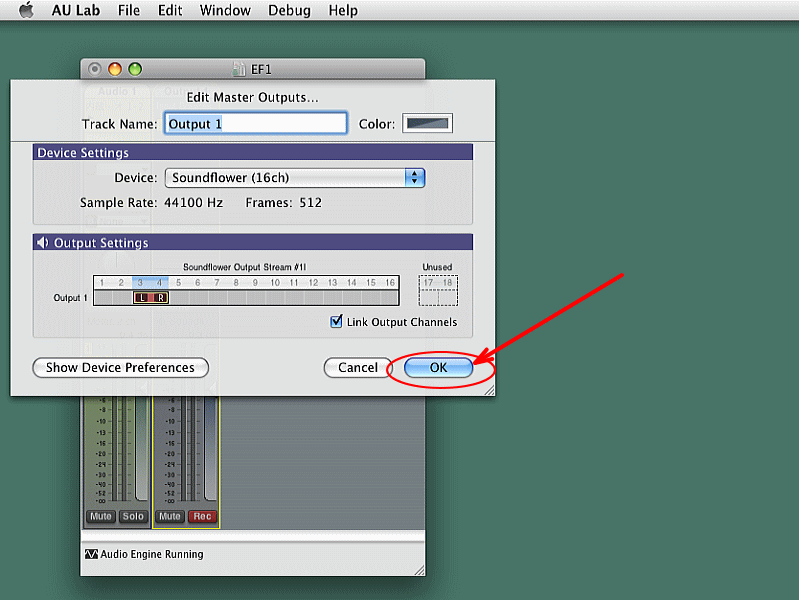
Task: Solo the first audio track
Action: pos(133,517)
